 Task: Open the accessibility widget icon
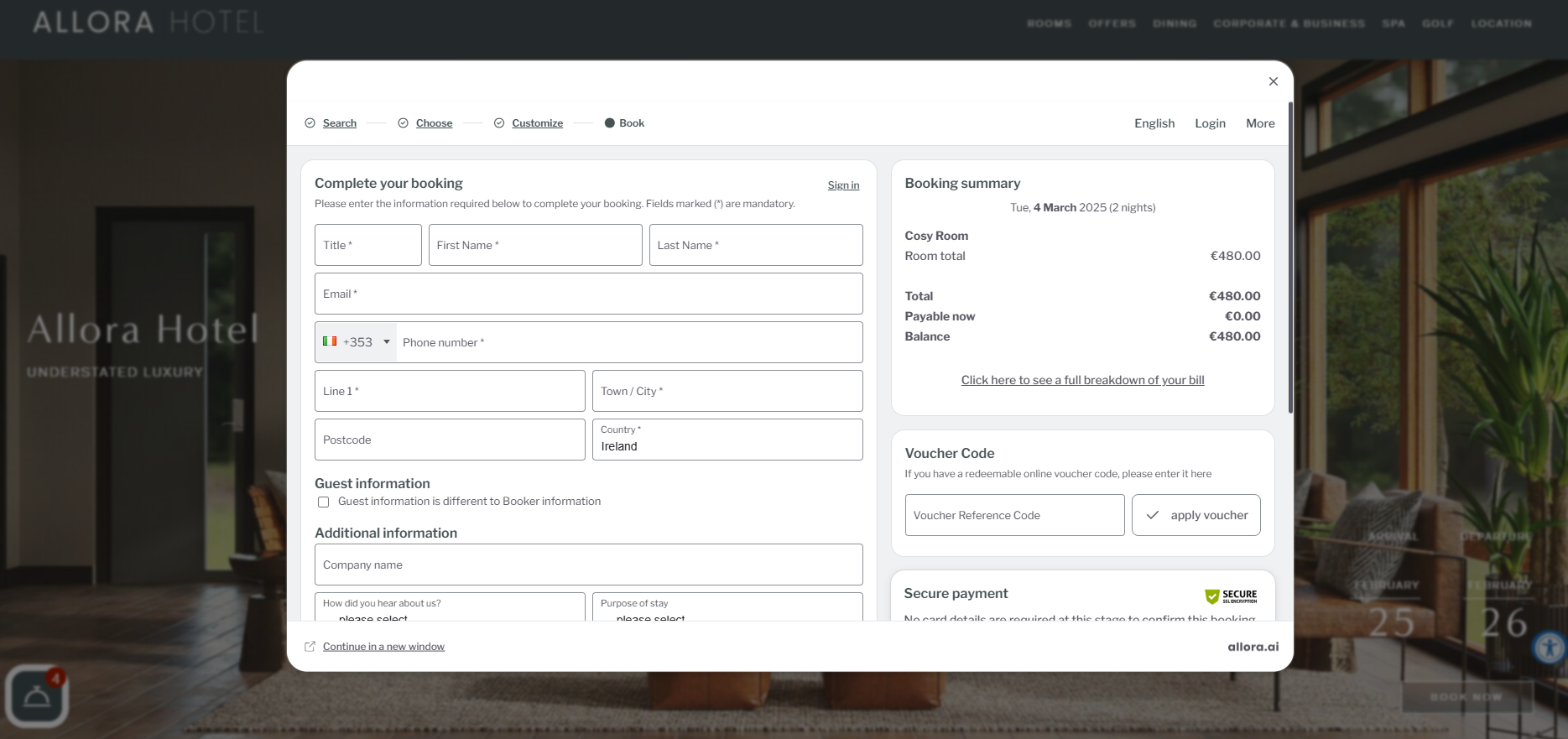click(x=1549, y=648)
